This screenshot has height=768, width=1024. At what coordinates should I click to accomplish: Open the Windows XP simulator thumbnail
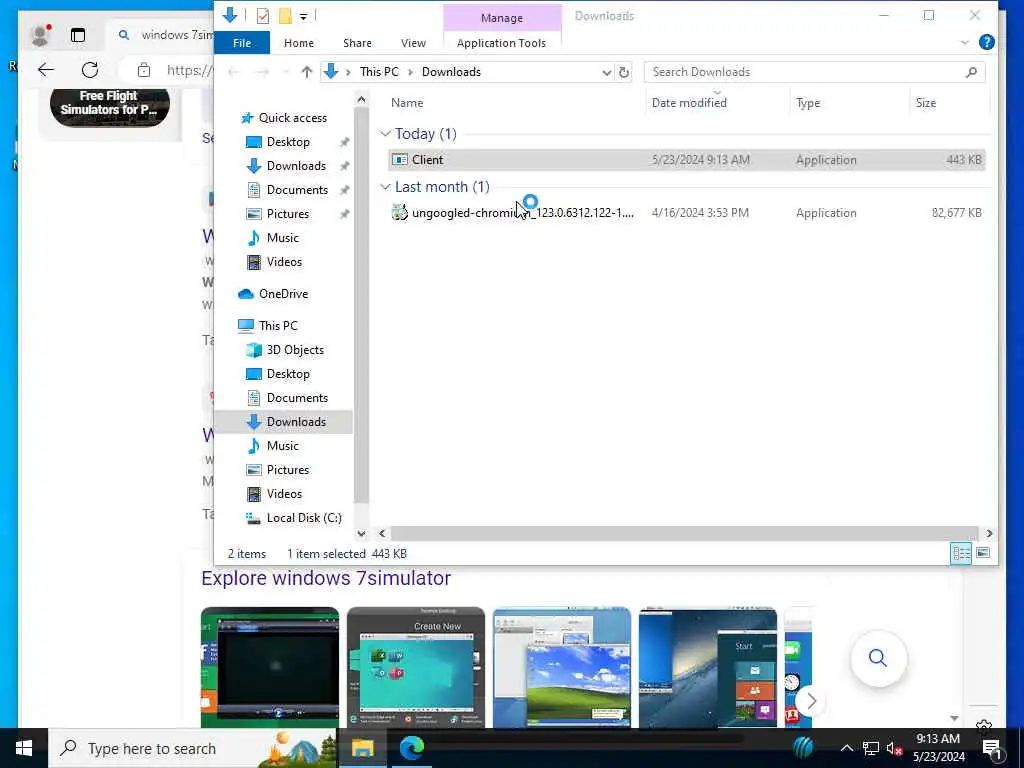[562, 667]
